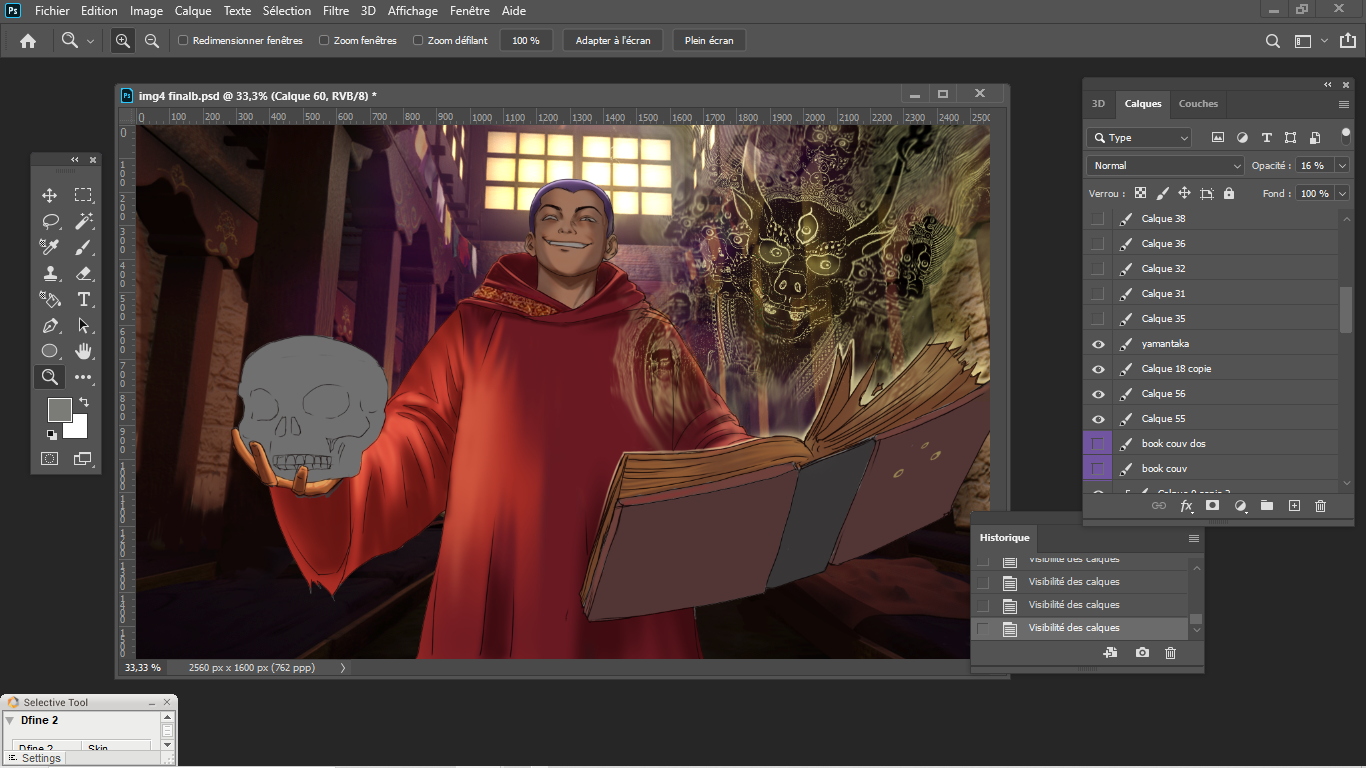Open the layer filter Type dropdown
The image size is (1366, 768).
[1140, 138]
